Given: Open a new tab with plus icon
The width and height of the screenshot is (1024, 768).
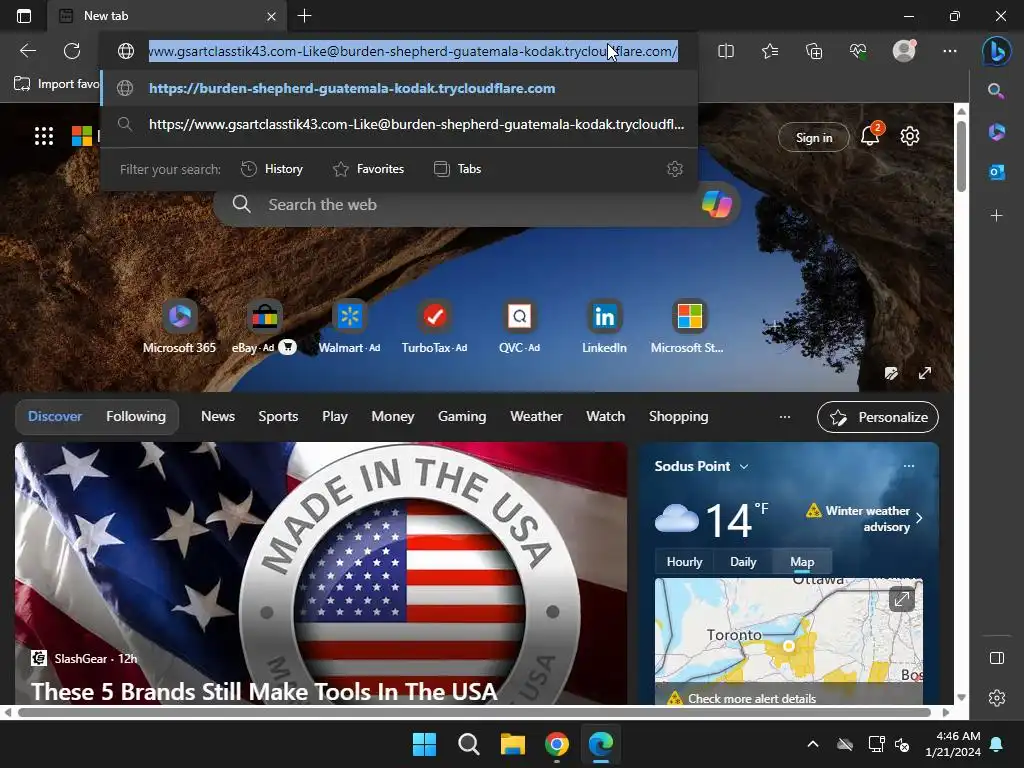Looking at the screenshot, I should click(304, 16).
